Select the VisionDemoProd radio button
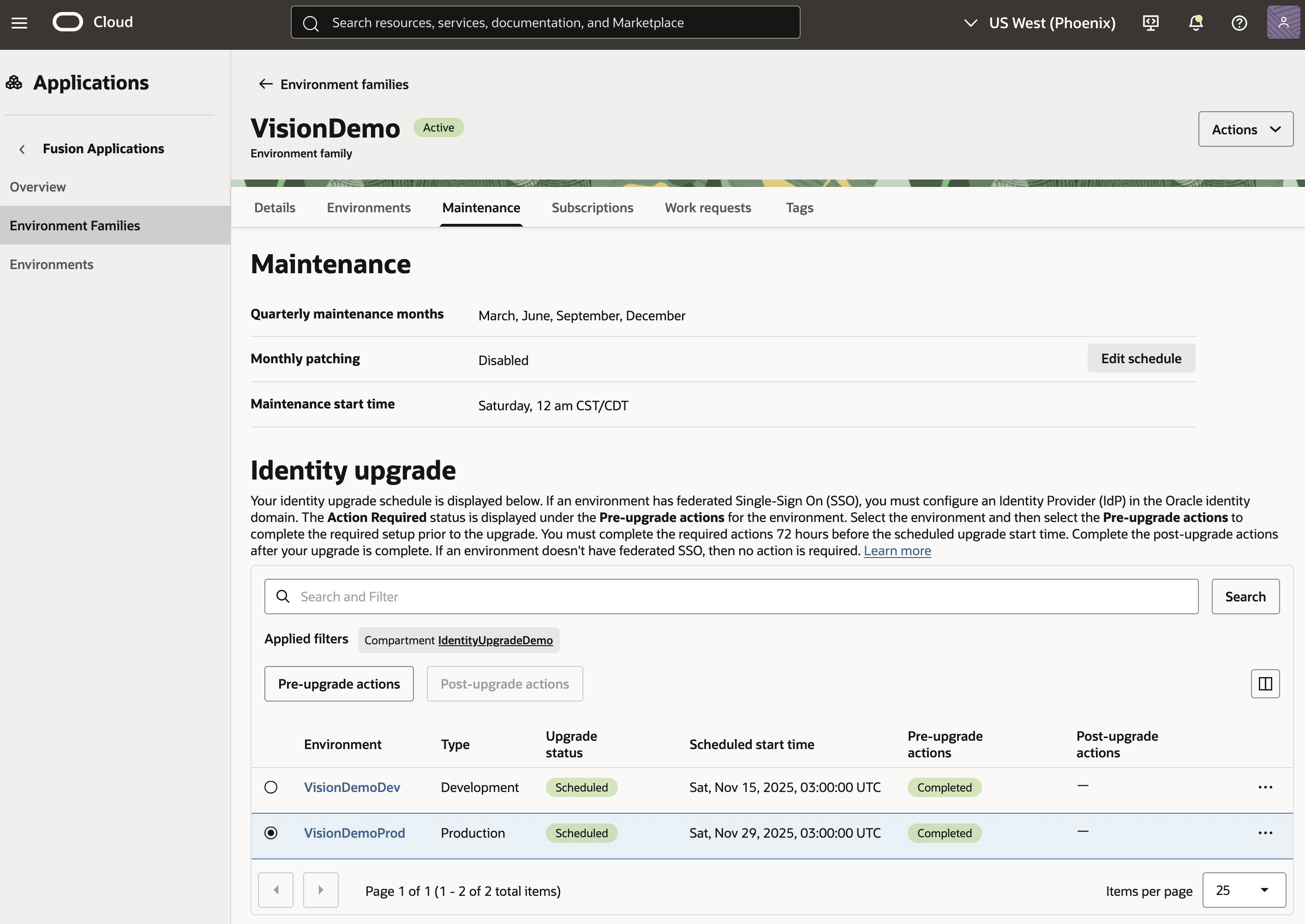 271,833
